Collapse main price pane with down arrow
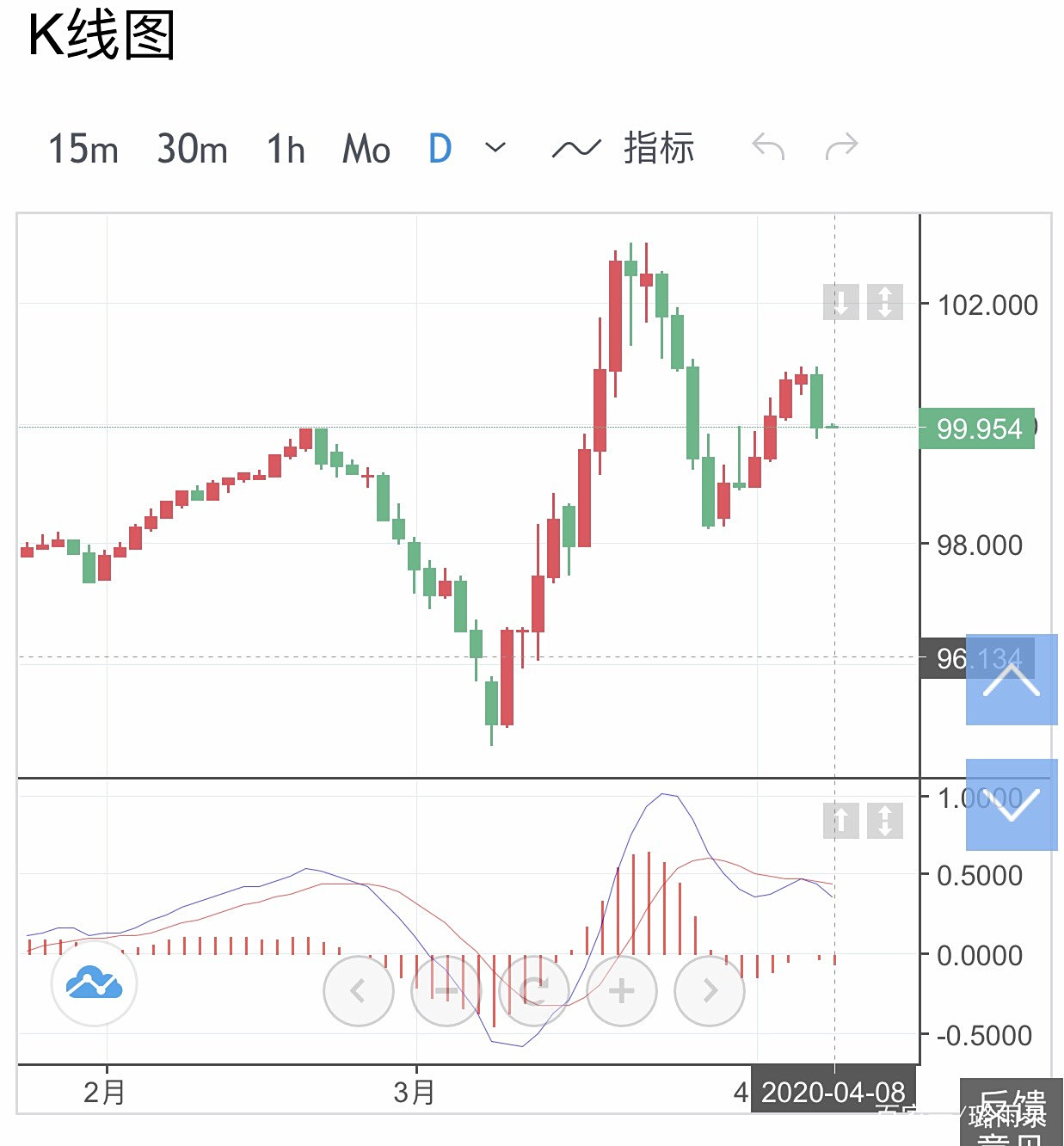 (841, 302)
